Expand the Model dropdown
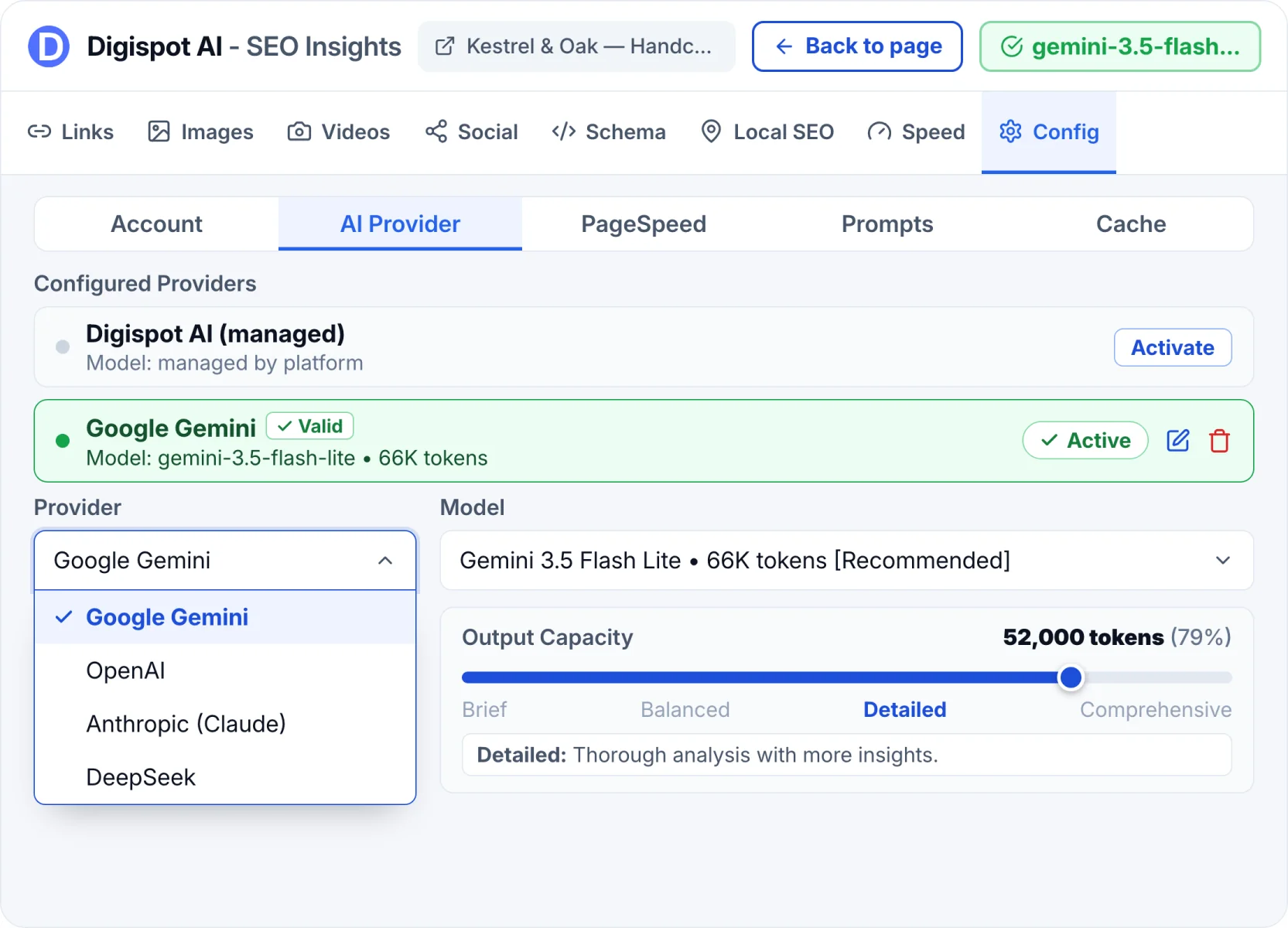The height and width of the screenshot is (928, 1288). click(847, 561)
